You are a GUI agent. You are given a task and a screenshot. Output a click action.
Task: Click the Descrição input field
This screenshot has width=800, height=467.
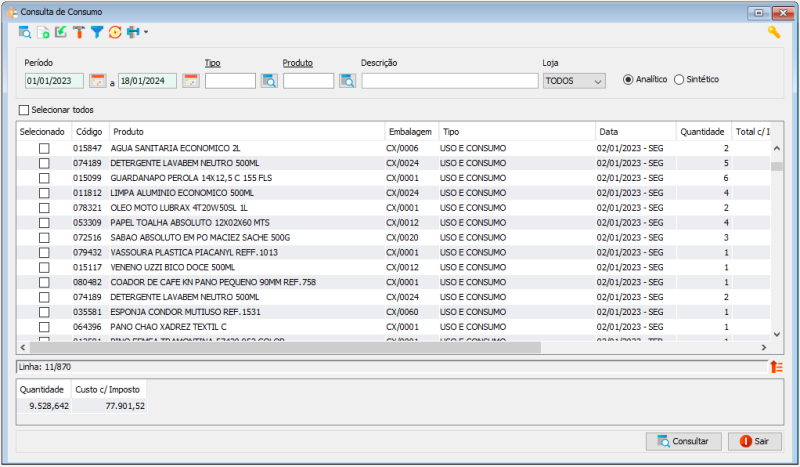coord(450,81)
